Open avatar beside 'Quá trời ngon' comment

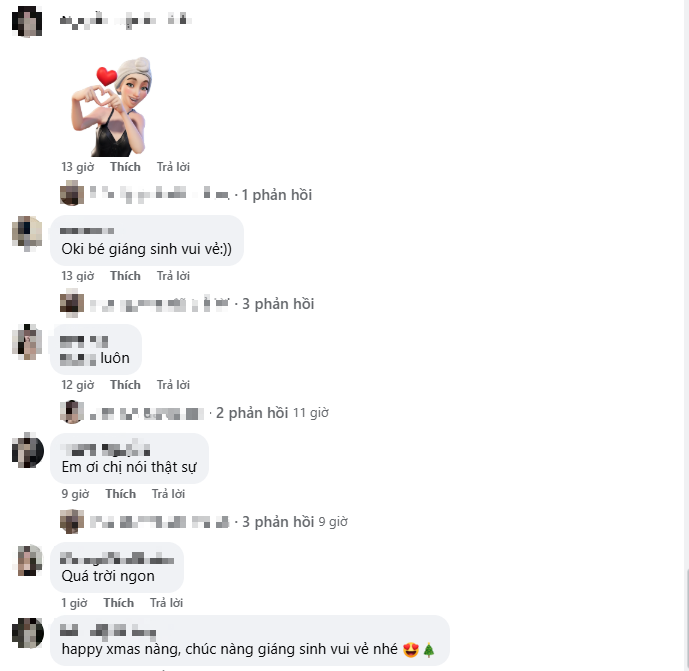[x=29, y=560]
